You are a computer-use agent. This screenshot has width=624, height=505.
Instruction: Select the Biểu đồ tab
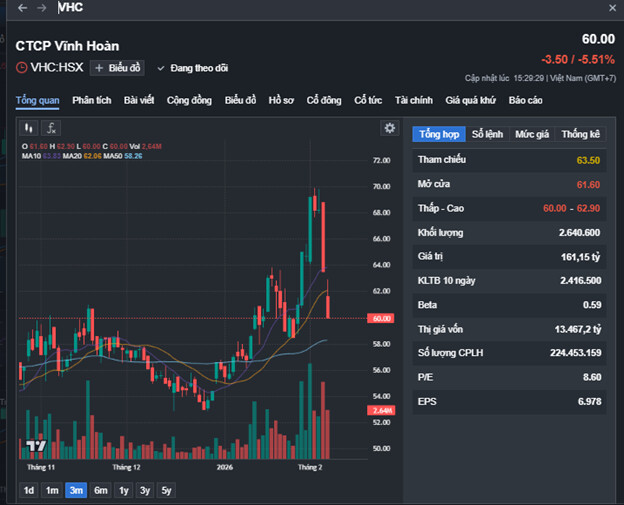click(x=240, y=100)
